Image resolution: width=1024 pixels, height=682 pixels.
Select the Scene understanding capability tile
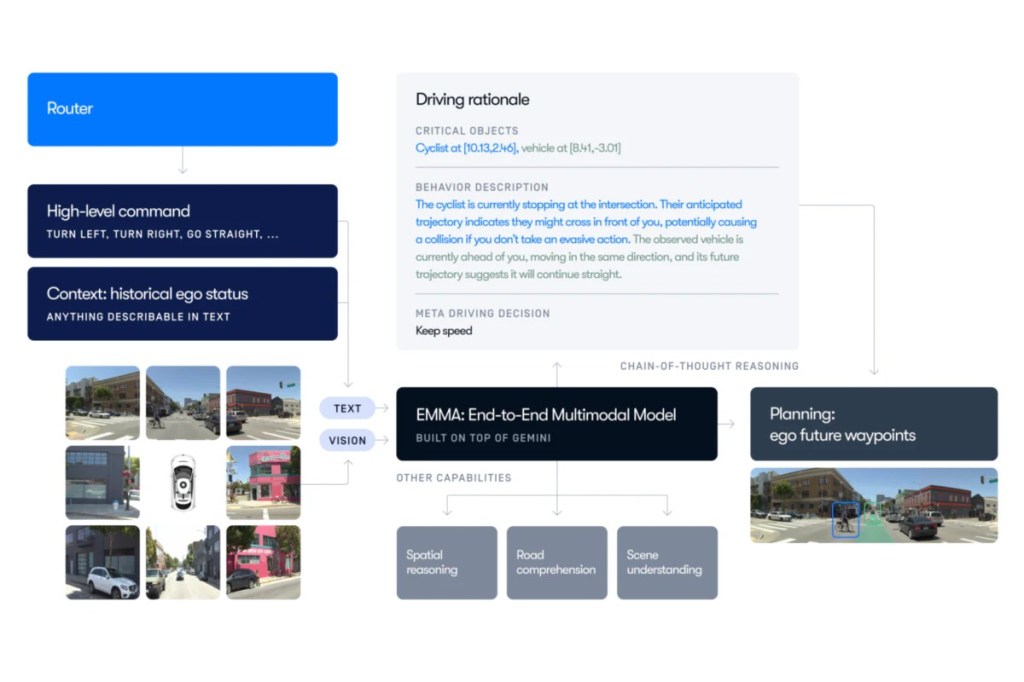pos(667,562)
